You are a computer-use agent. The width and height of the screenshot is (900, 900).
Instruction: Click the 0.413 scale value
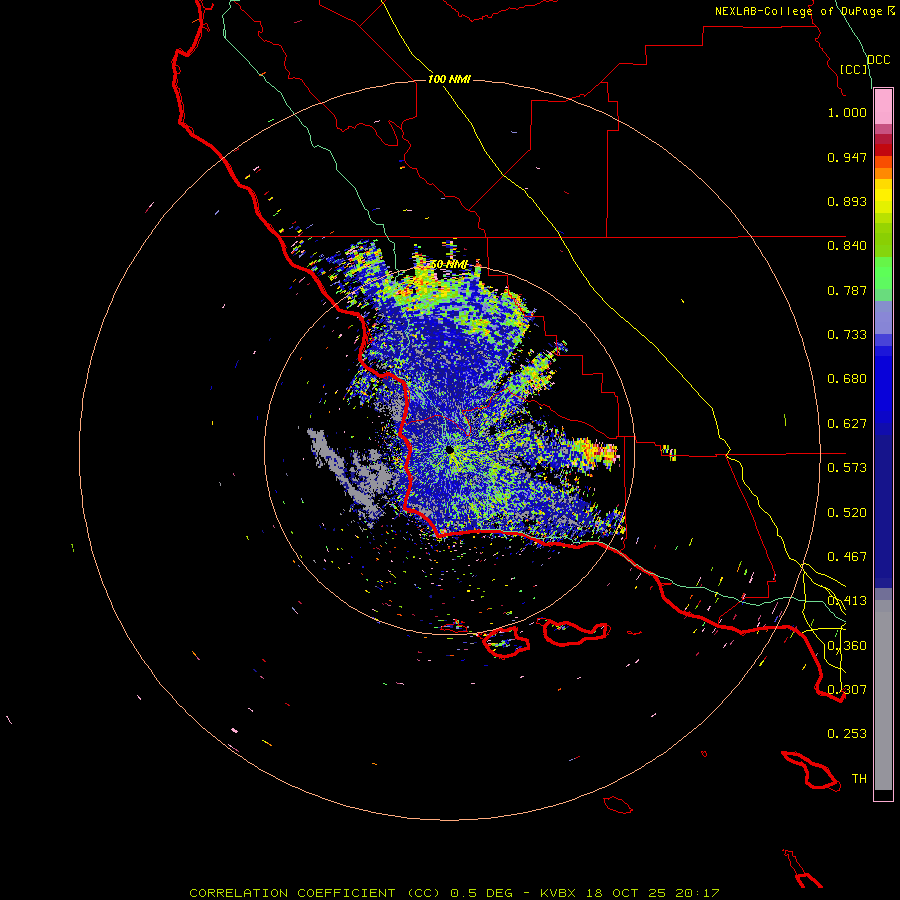(x=847, y=601)
